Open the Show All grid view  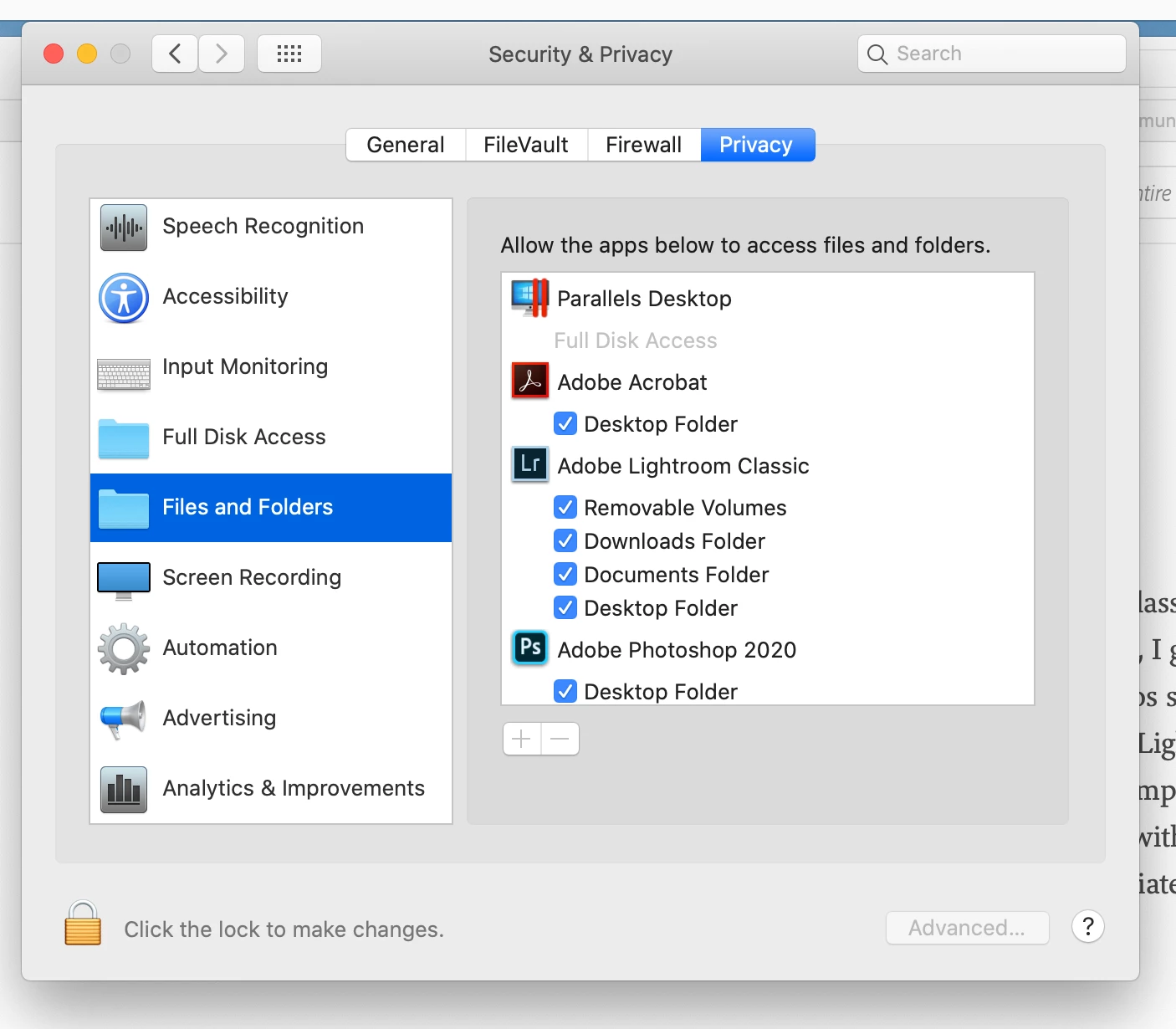[x=289, y=54]
